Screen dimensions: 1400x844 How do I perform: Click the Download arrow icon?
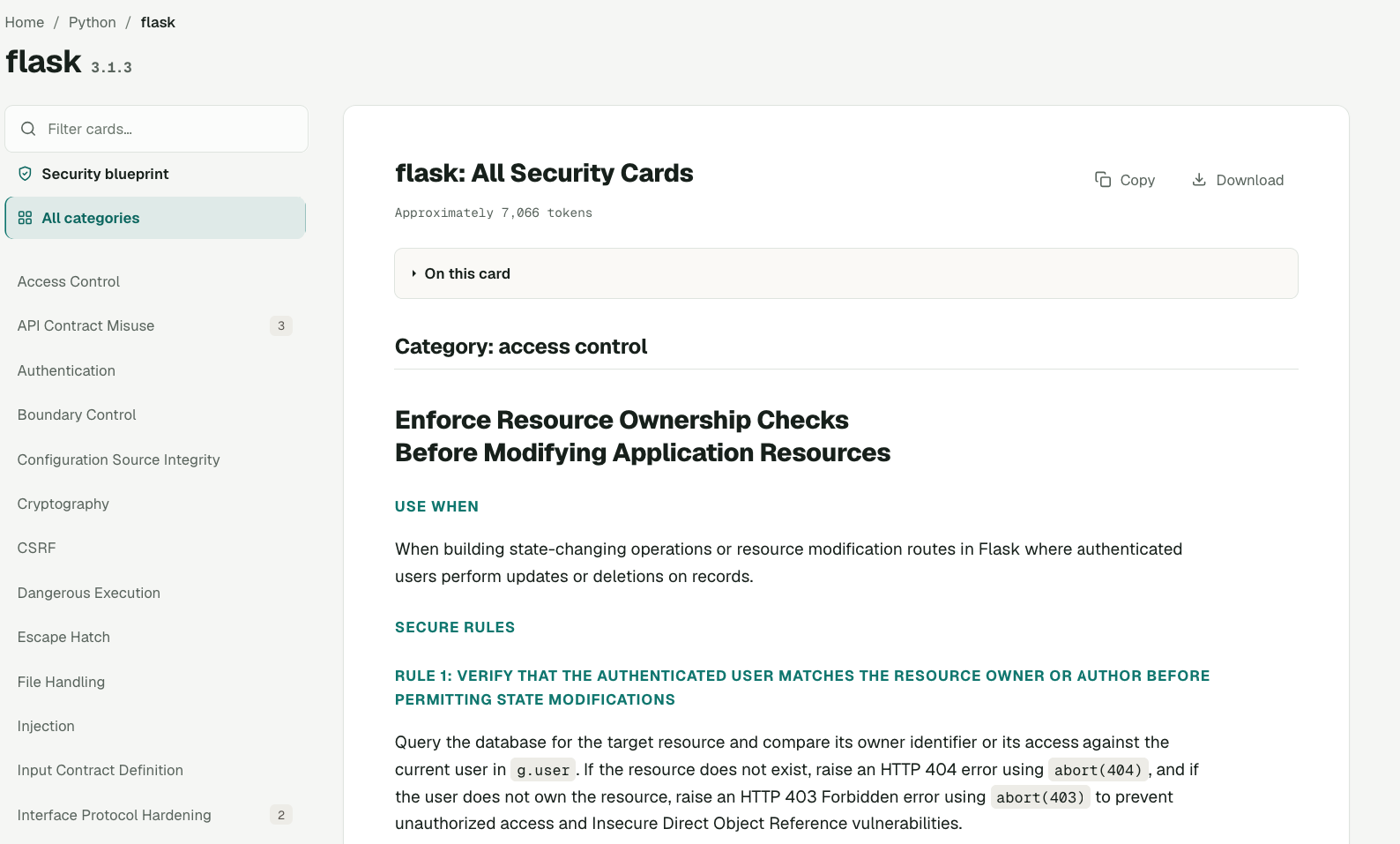(1199, 180)
